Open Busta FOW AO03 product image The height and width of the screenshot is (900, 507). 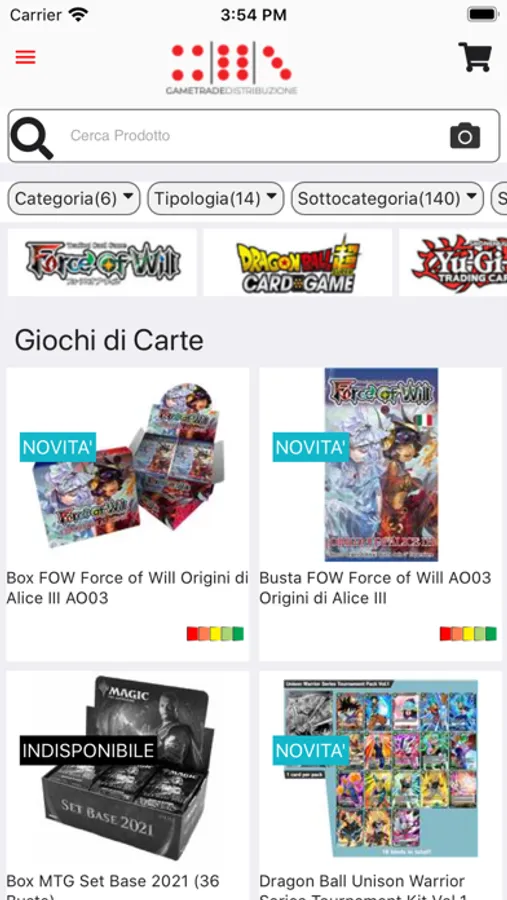coord(381,465)
